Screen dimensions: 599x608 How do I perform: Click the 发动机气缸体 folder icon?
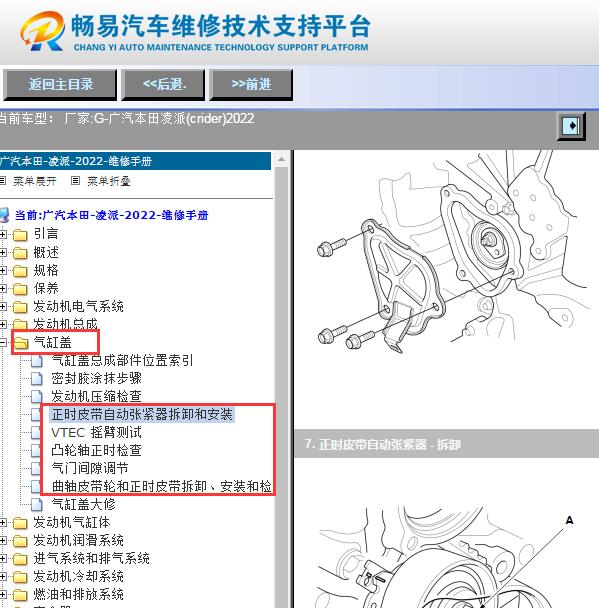click(20, 523)
